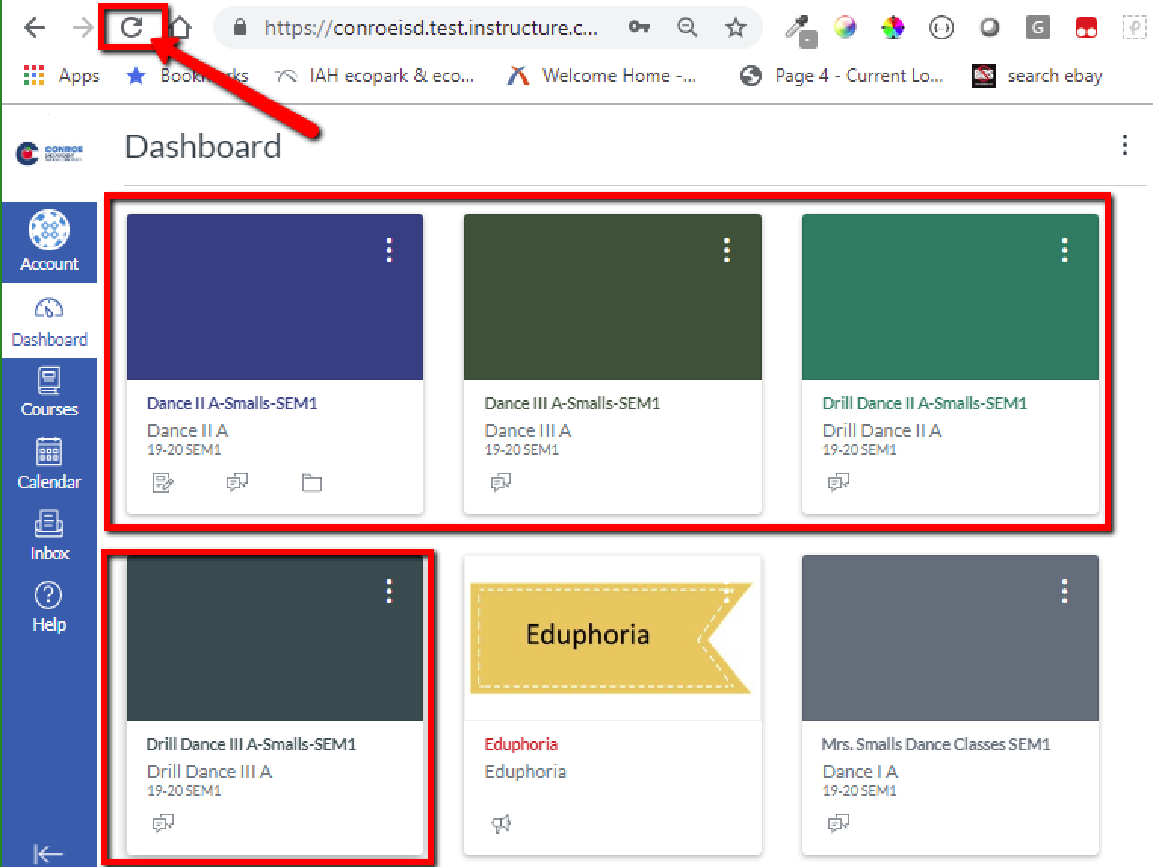Bookmark this page with the star icon

click(736, 28)
